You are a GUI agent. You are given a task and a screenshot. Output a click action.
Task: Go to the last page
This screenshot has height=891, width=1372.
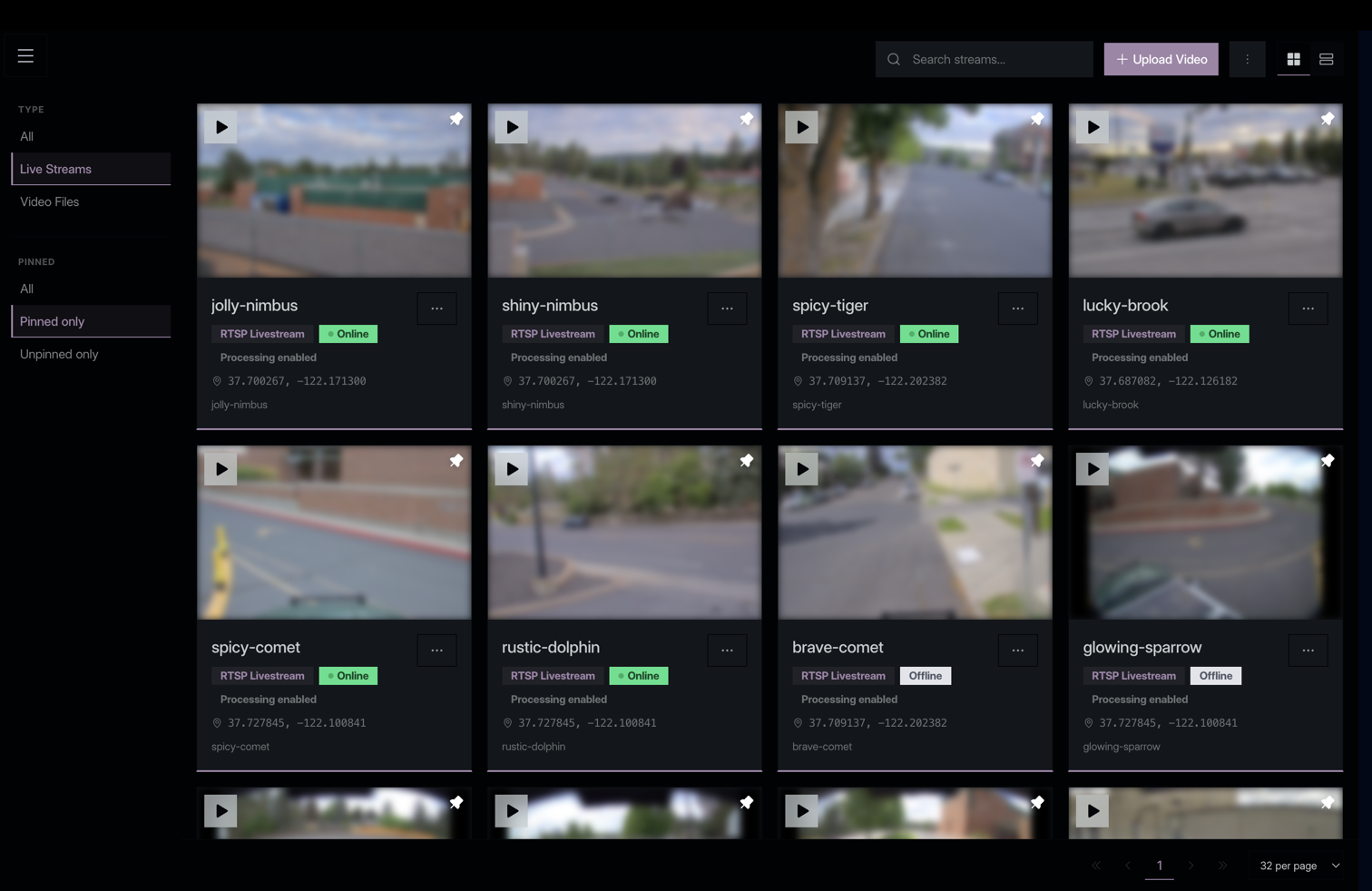1222,866
